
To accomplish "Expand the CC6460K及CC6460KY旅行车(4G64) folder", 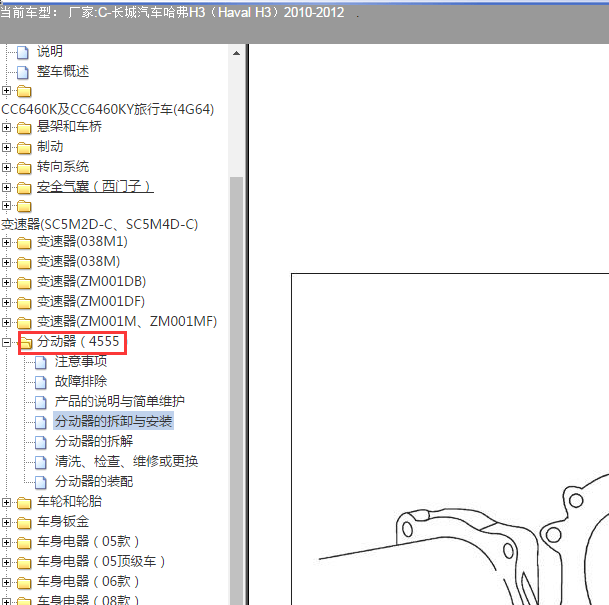I will [6, 90].
